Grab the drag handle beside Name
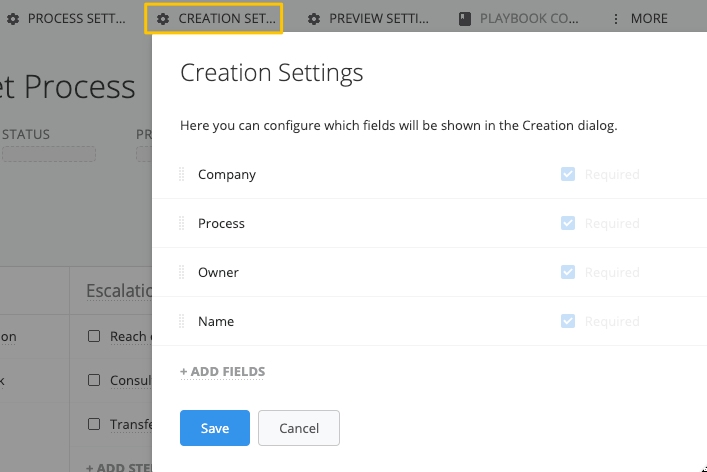This screenshot has width=707, height=472. 182,321
